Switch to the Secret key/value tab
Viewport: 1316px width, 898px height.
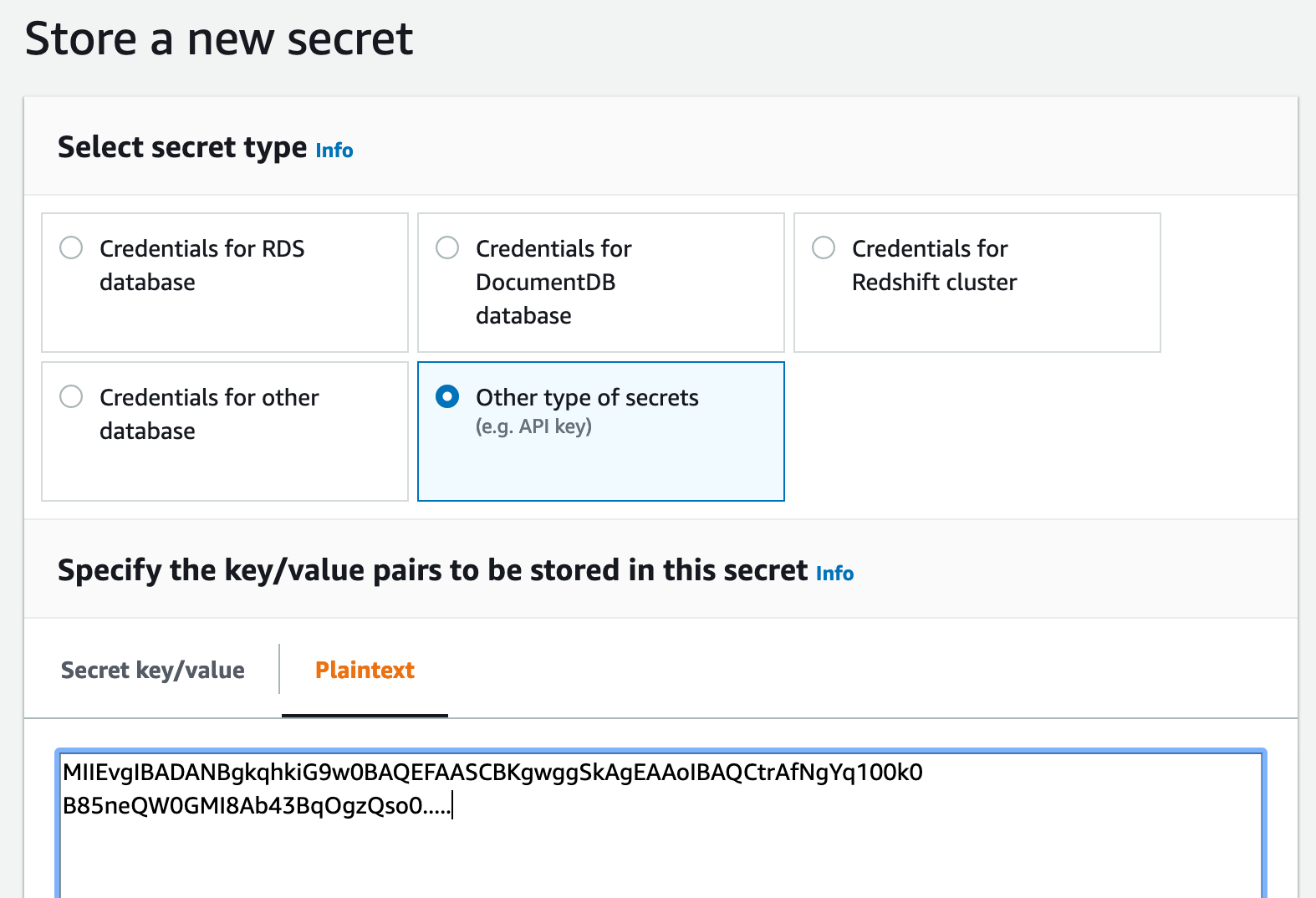tap(153, 670)
